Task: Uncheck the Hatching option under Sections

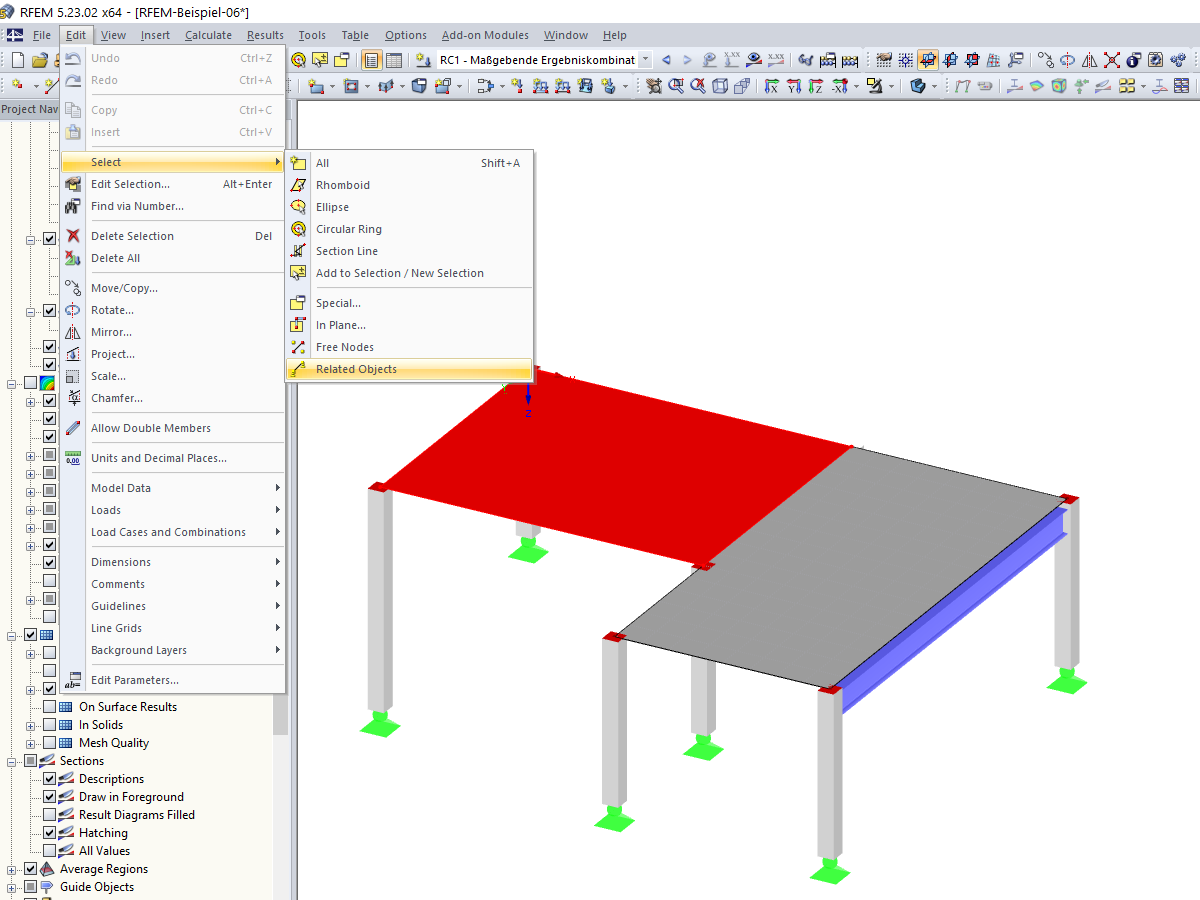Action: coord(49,832)
